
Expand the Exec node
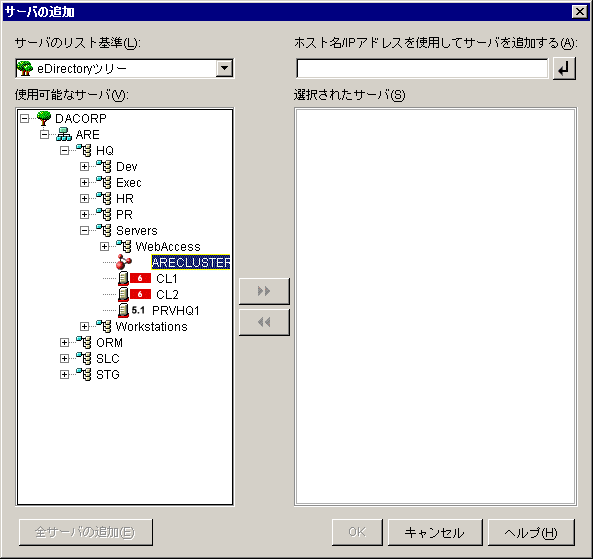pyautogui.click(x=84, y=182)
